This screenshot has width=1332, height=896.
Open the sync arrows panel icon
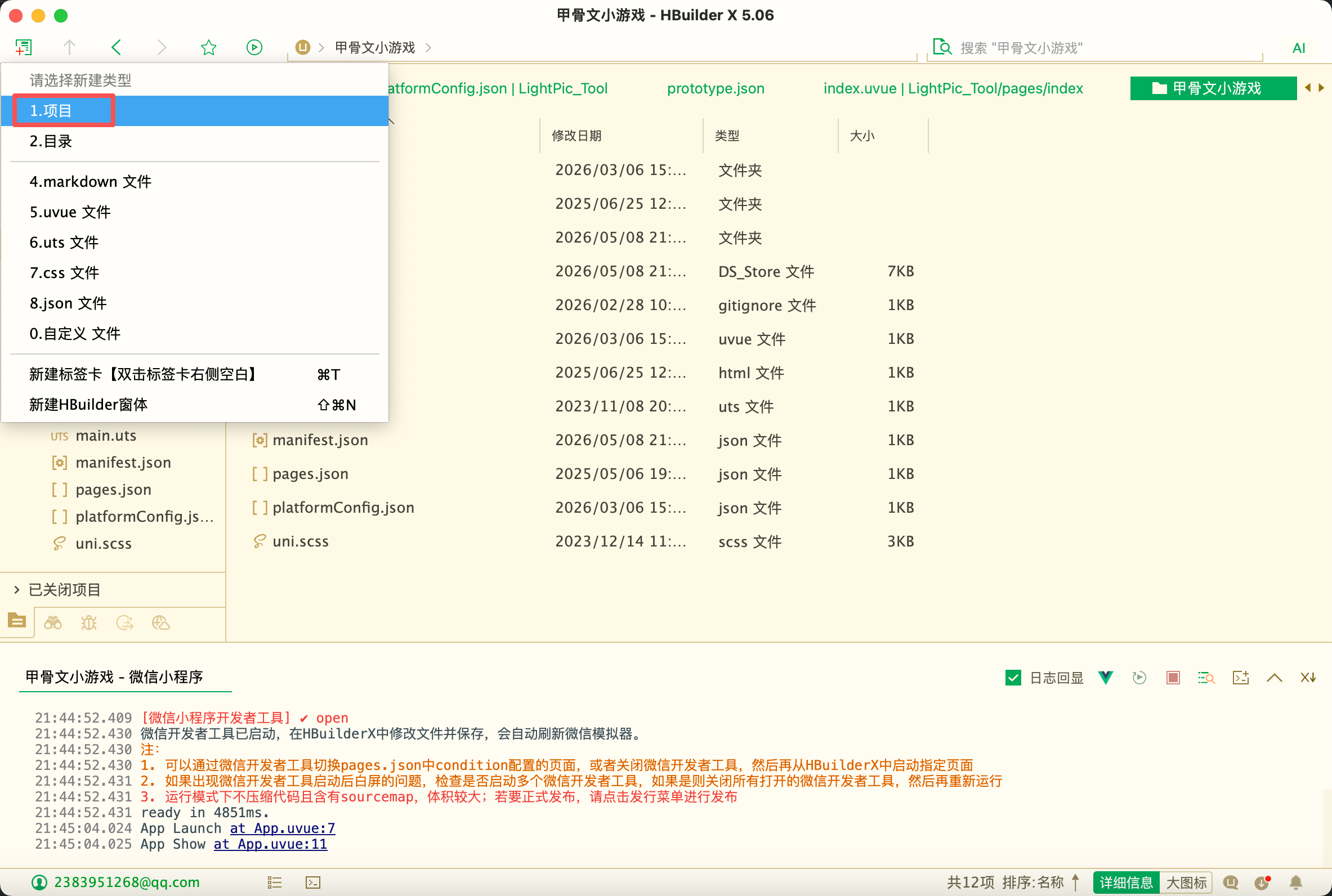pyautogui.click(x=124, y=622)
